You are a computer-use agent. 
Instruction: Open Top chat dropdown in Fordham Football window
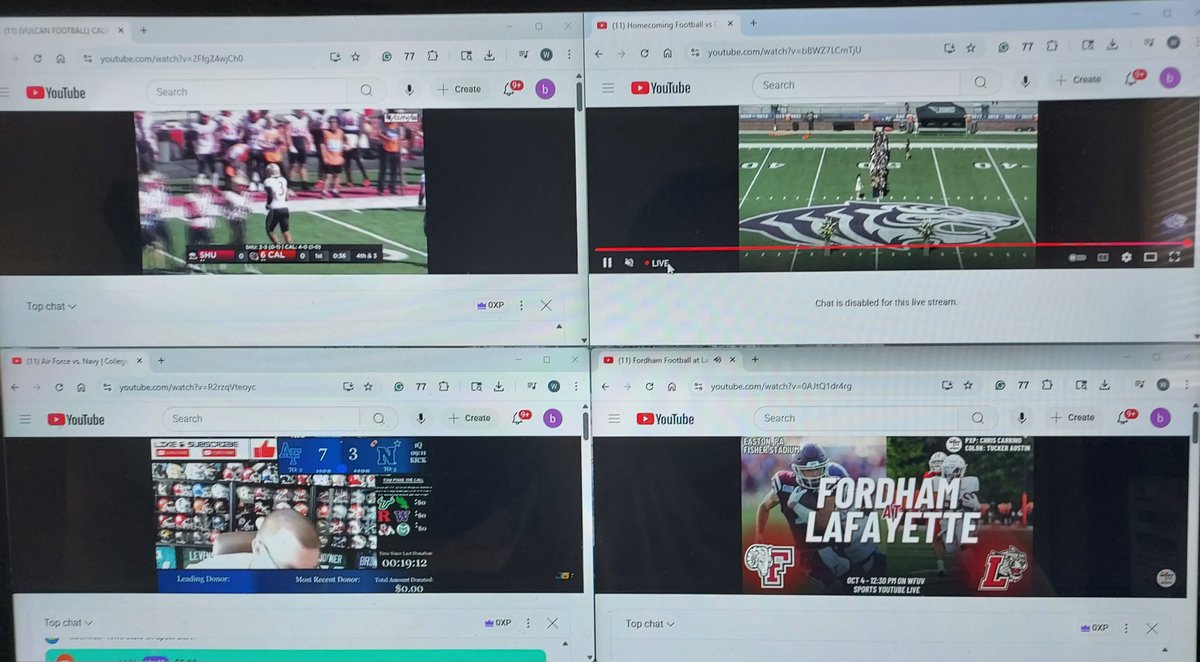point(650,624)
